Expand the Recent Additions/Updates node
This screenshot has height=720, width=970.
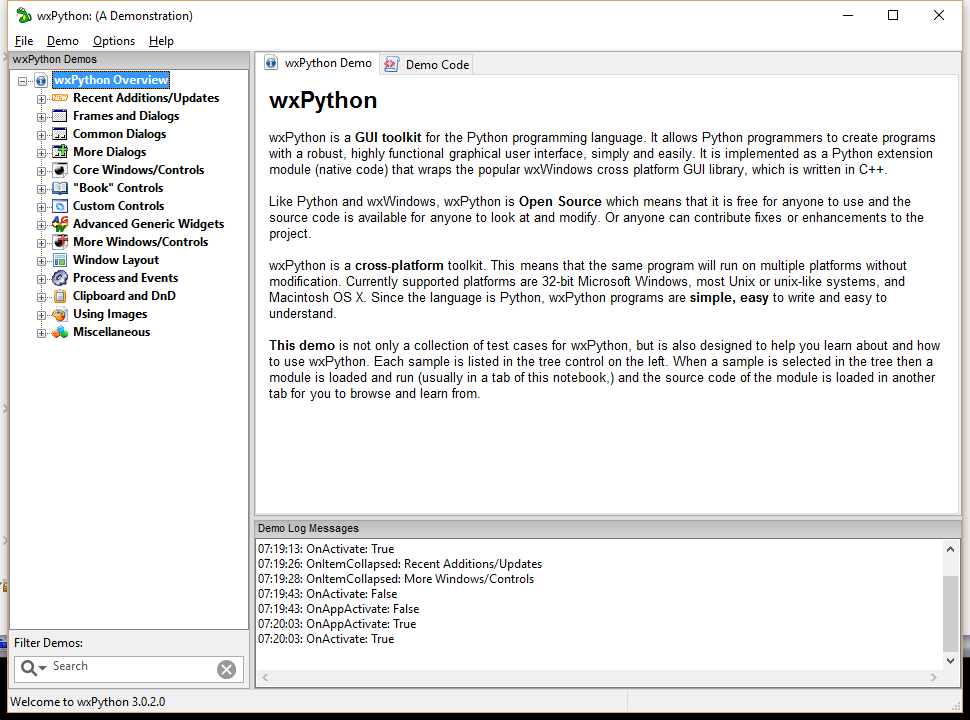[41, 99]
